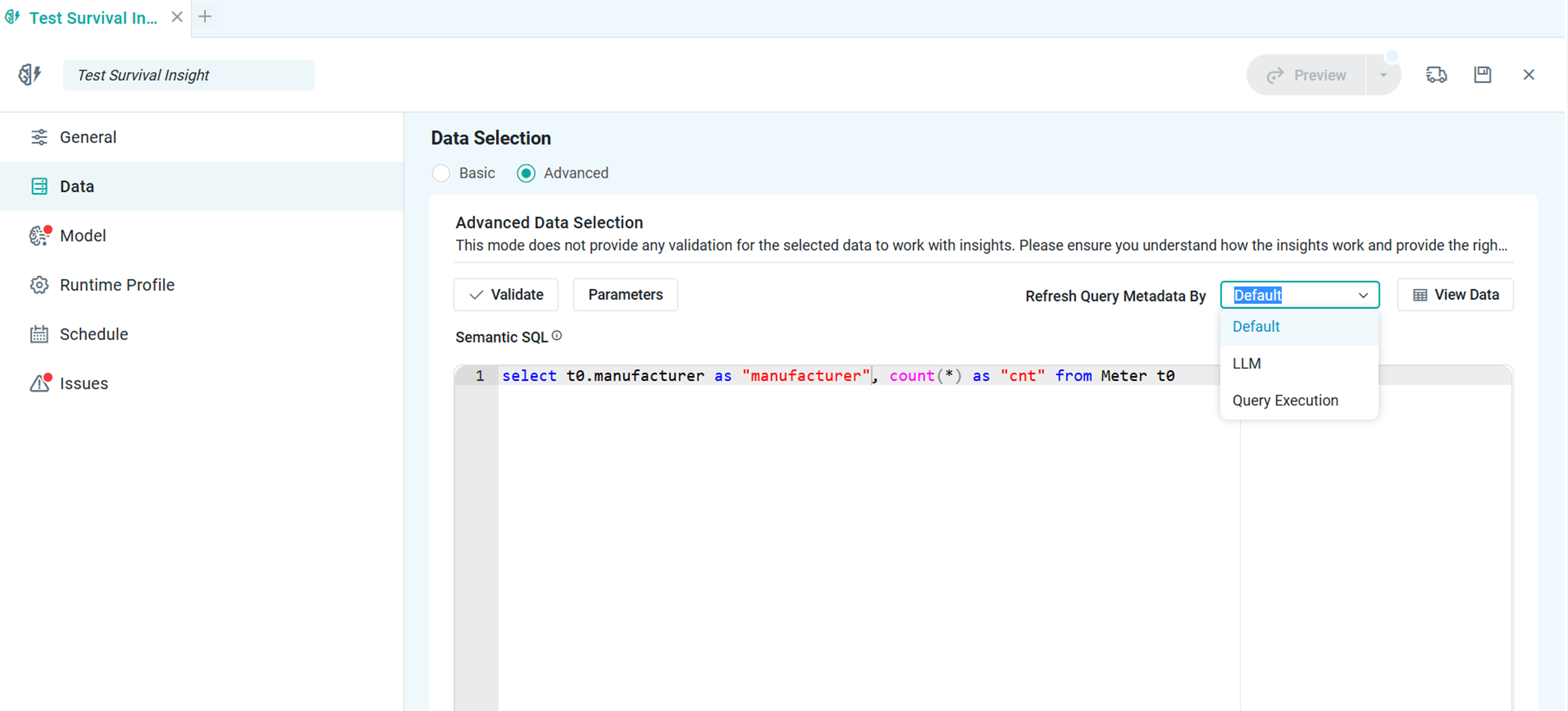Select the Basic radio button
This screenshot has width=1568, height=711.
(x=442, y=173)
